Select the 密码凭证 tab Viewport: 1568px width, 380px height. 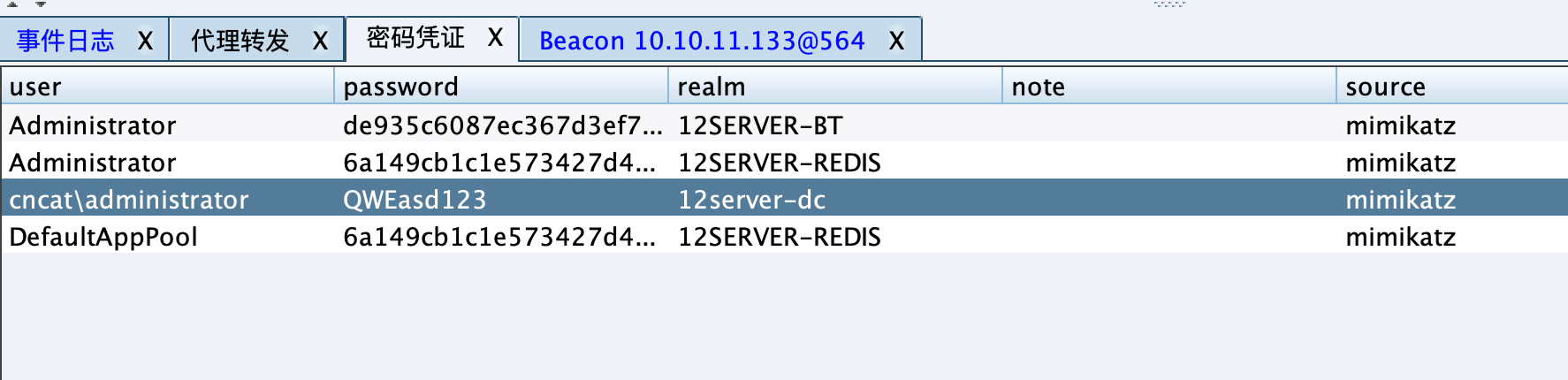point(415,38)
